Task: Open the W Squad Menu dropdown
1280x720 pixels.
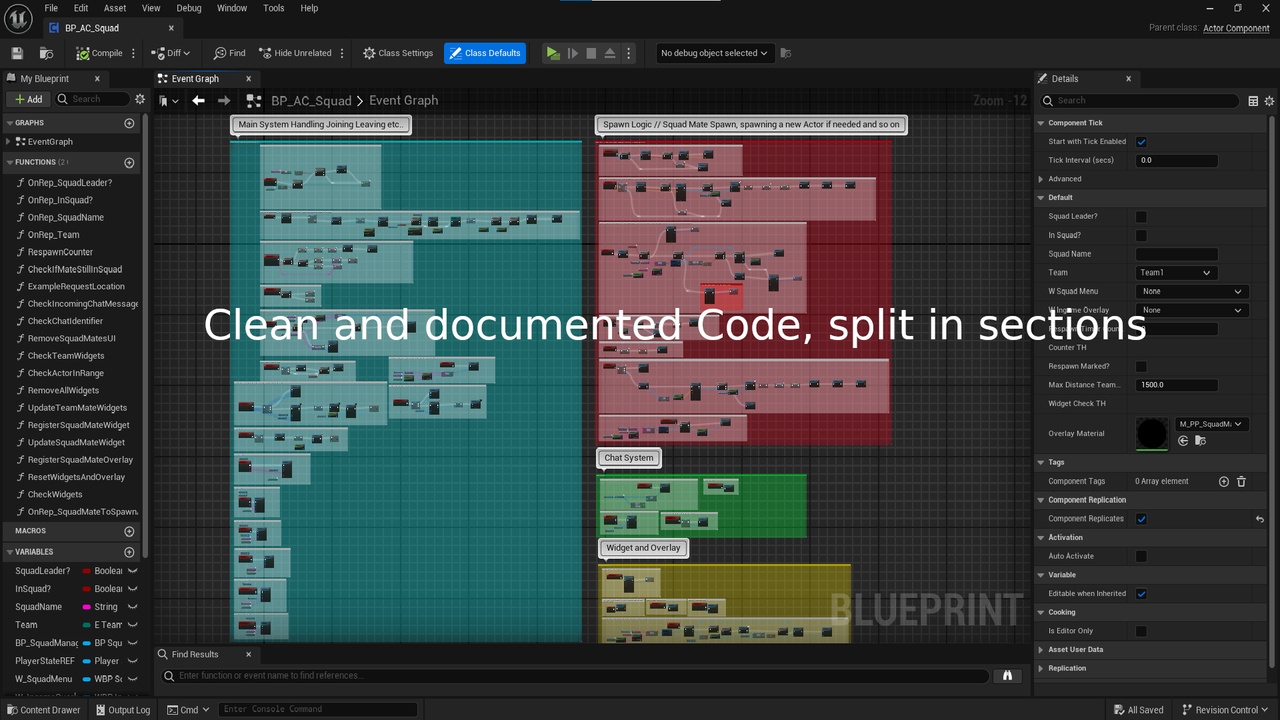Action: 1192,291
